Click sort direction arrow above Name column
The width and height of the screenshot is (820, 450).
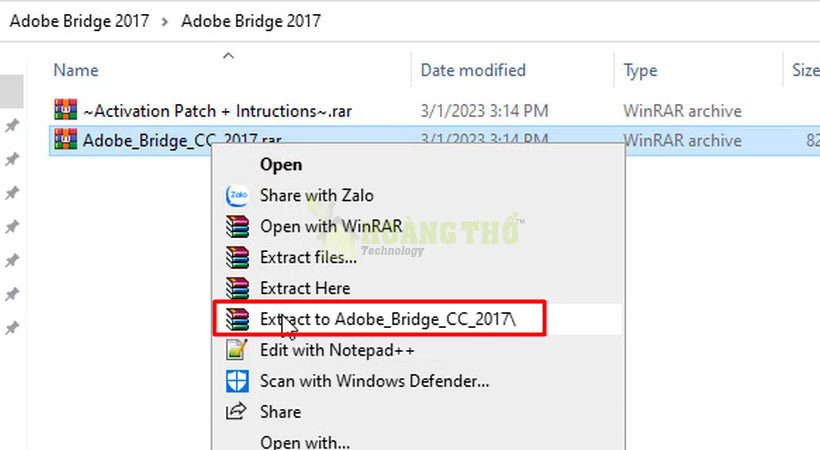[229, 55]
